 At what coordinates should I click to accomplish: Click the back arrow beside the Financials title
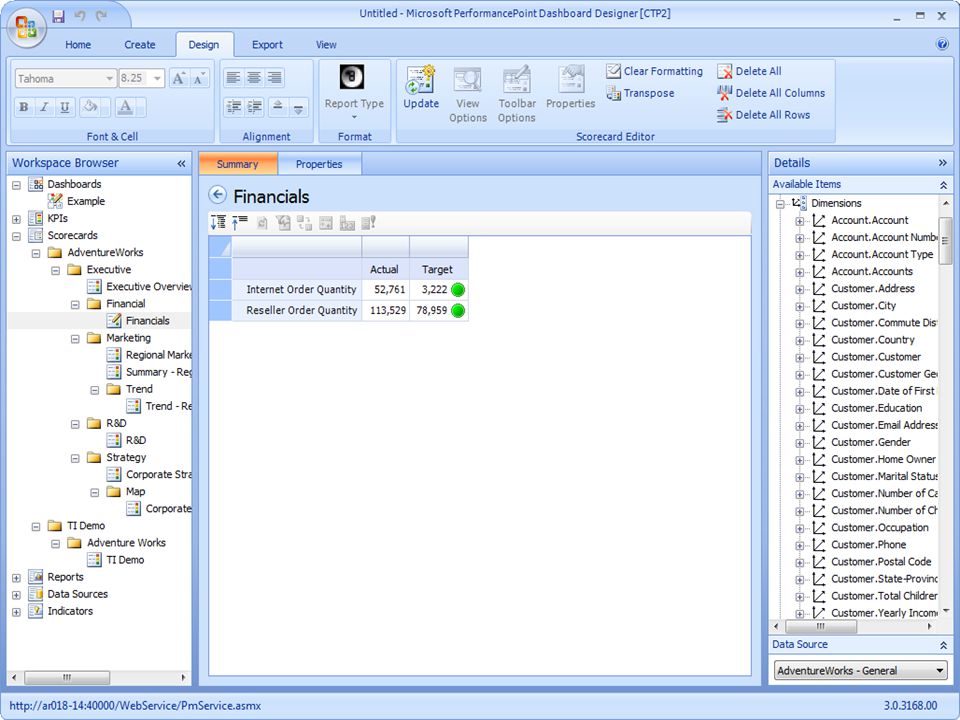(x=217, y=195)
